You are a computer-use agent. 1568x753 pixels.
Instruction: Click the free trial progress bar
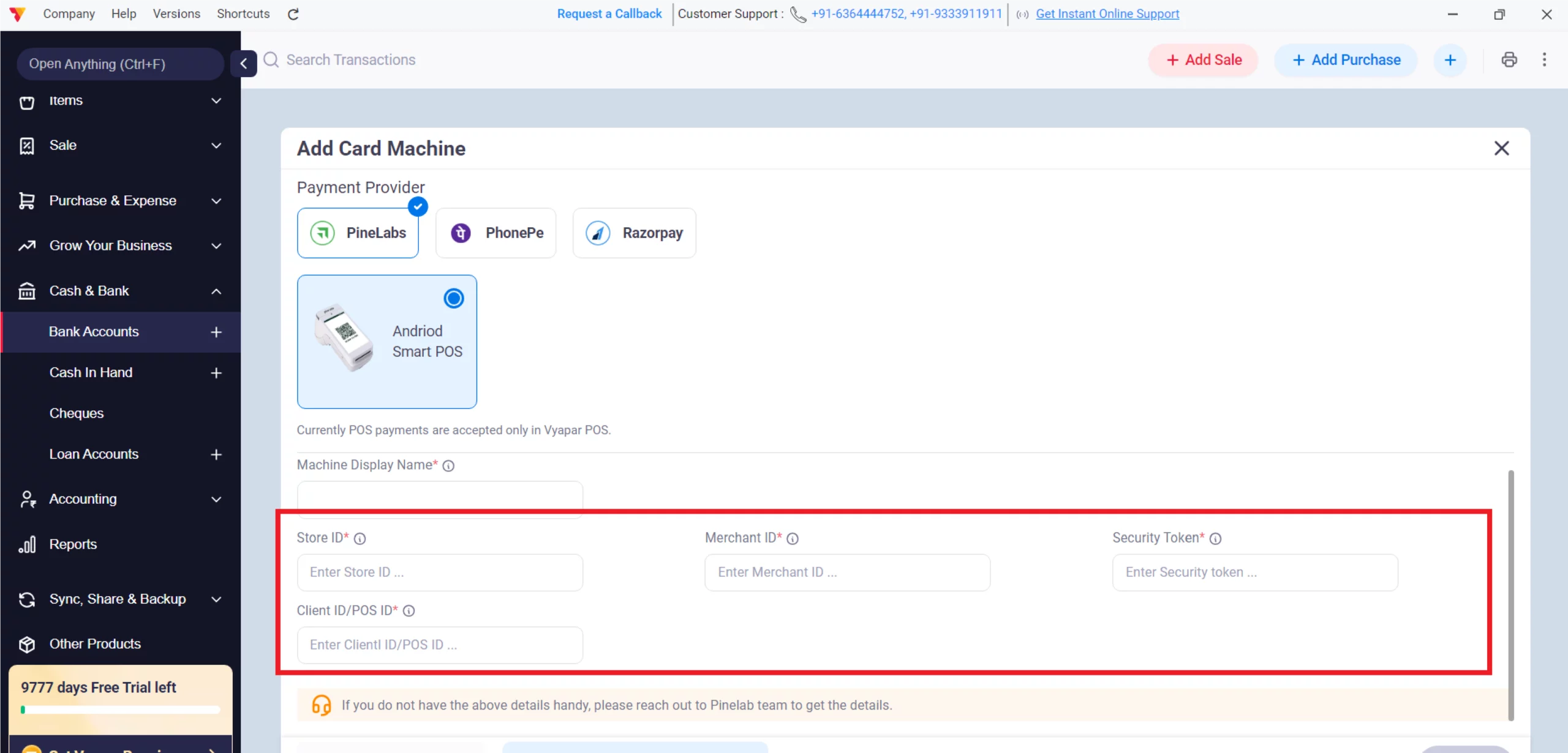point(121,710)
